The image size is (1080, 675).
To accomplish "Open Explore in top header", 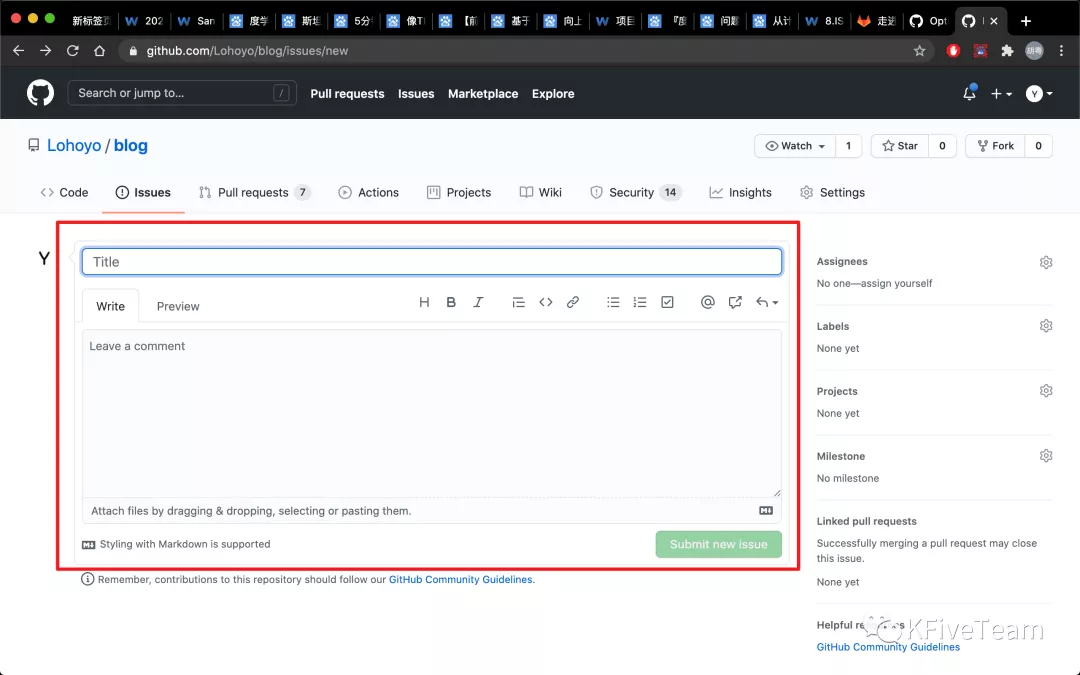I will pos(553,94).
